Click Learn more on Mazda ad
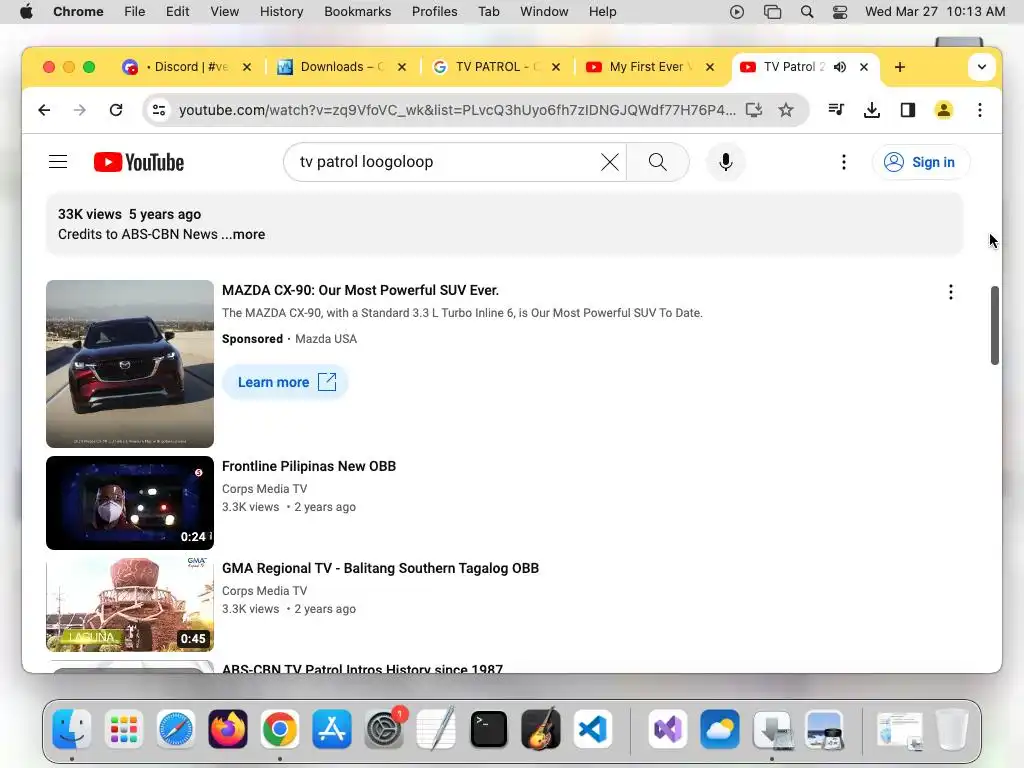Image resolution: width=1024 pixels, height=768 pixels. 285,382
